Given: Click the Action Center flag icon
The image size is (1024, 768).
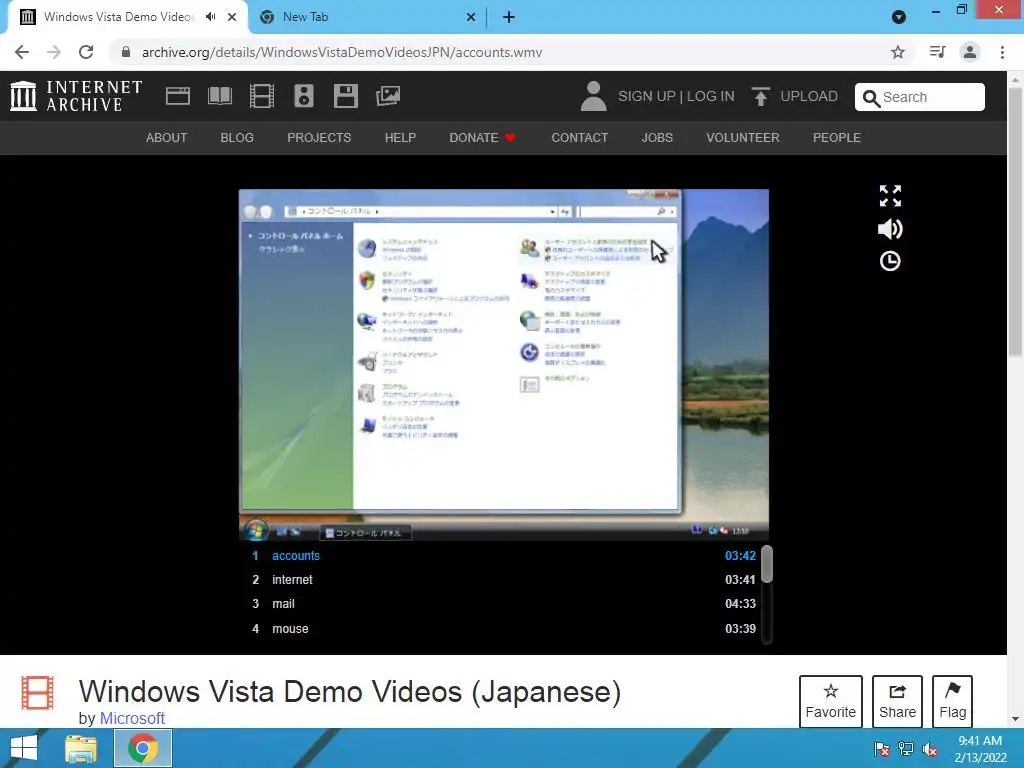Looking at the screenshot, I should [x=882, y=749].
